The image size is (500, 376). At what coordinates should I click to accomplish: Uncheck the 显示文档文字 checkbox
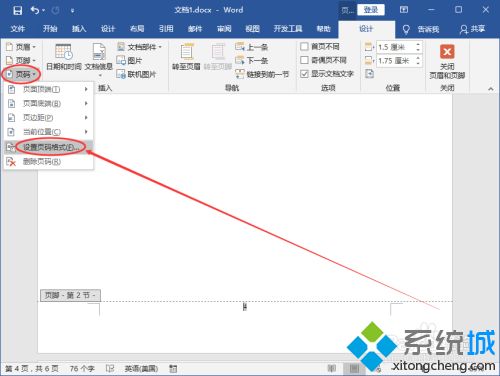(304, 74)
